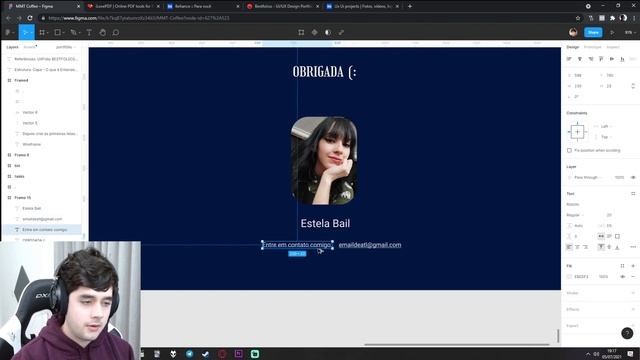Viewport: 640px width, 360px height.
Task: Enable Fix position when scrolling checkbox
Action: pos(569,151)
